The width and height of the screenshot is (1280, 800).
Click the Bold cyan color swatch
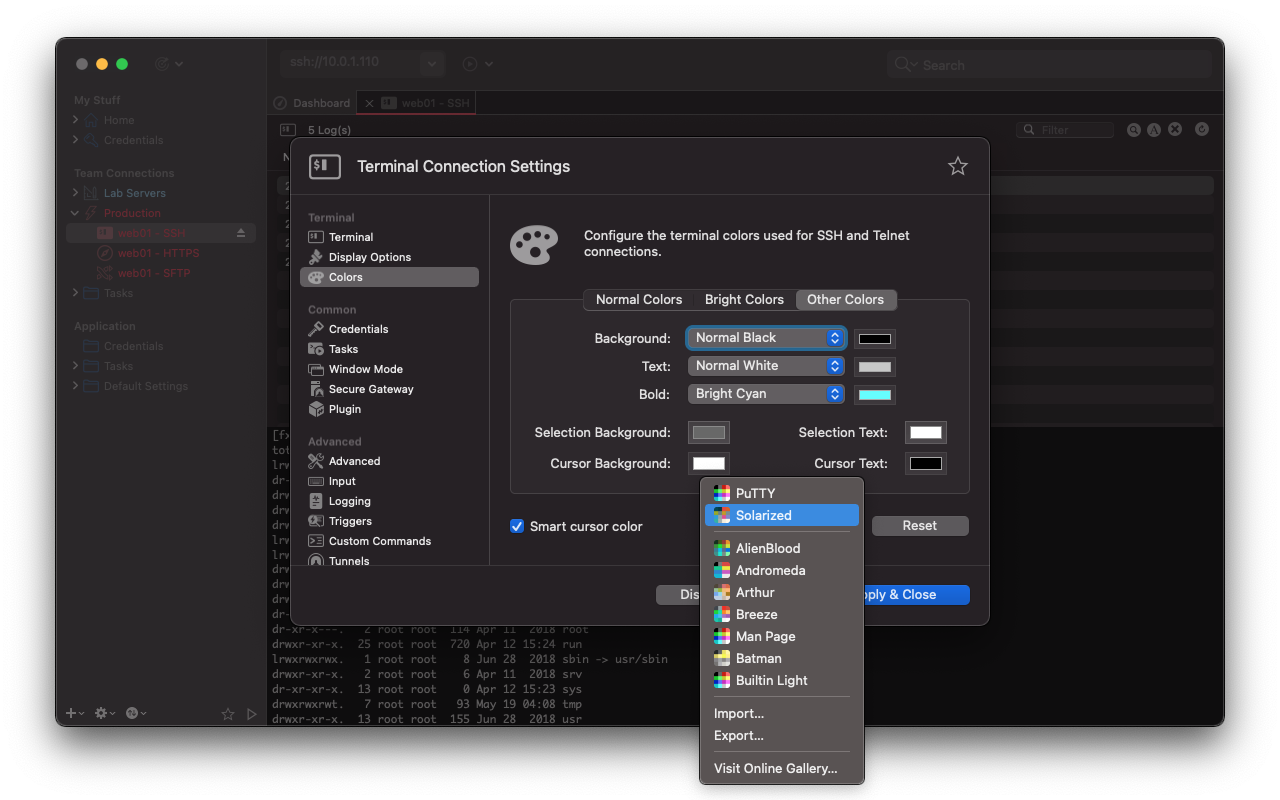[875, 395]
